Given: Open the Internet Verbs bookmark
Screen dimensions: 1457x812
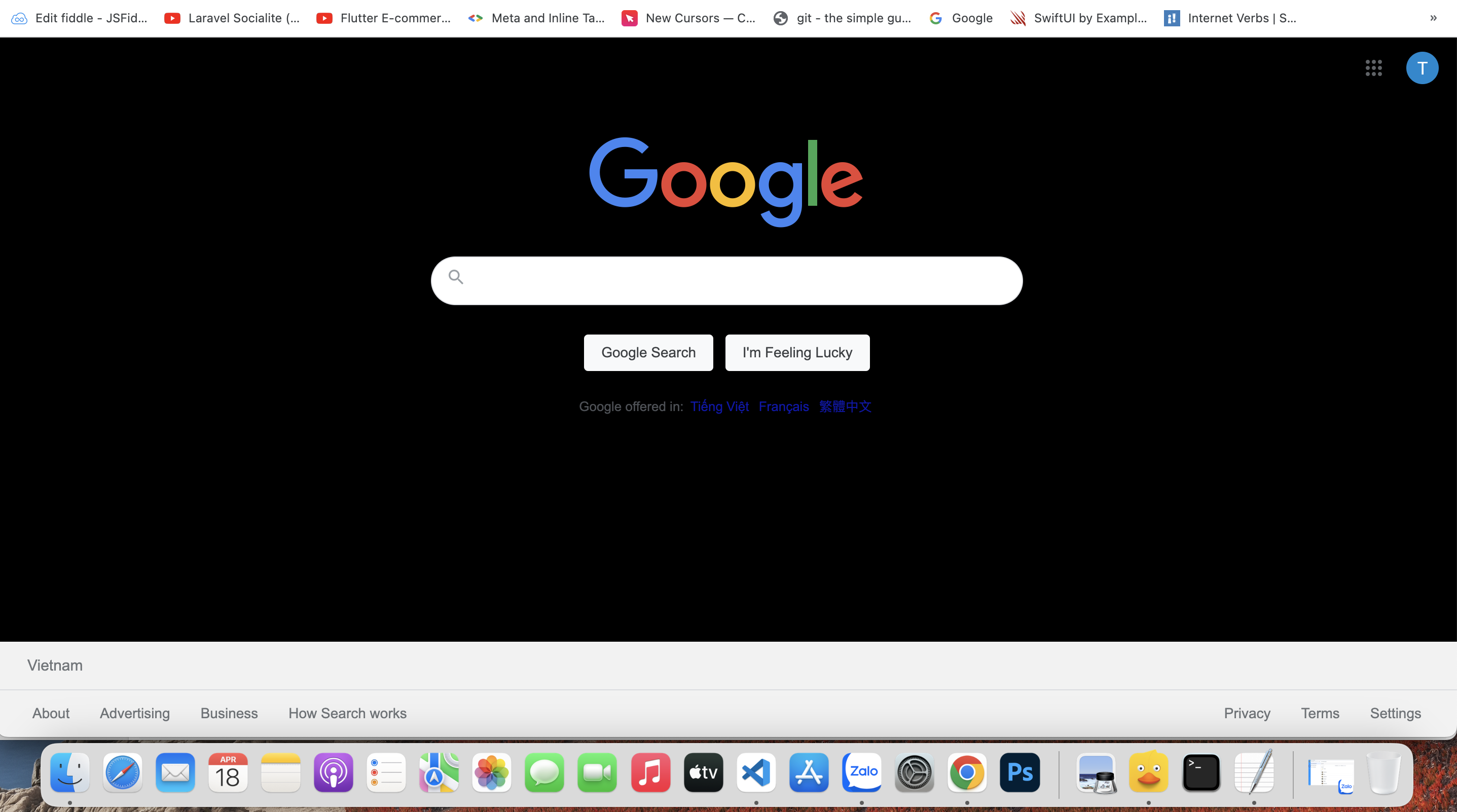Looking at the screenshot, I should [1230, 18].
